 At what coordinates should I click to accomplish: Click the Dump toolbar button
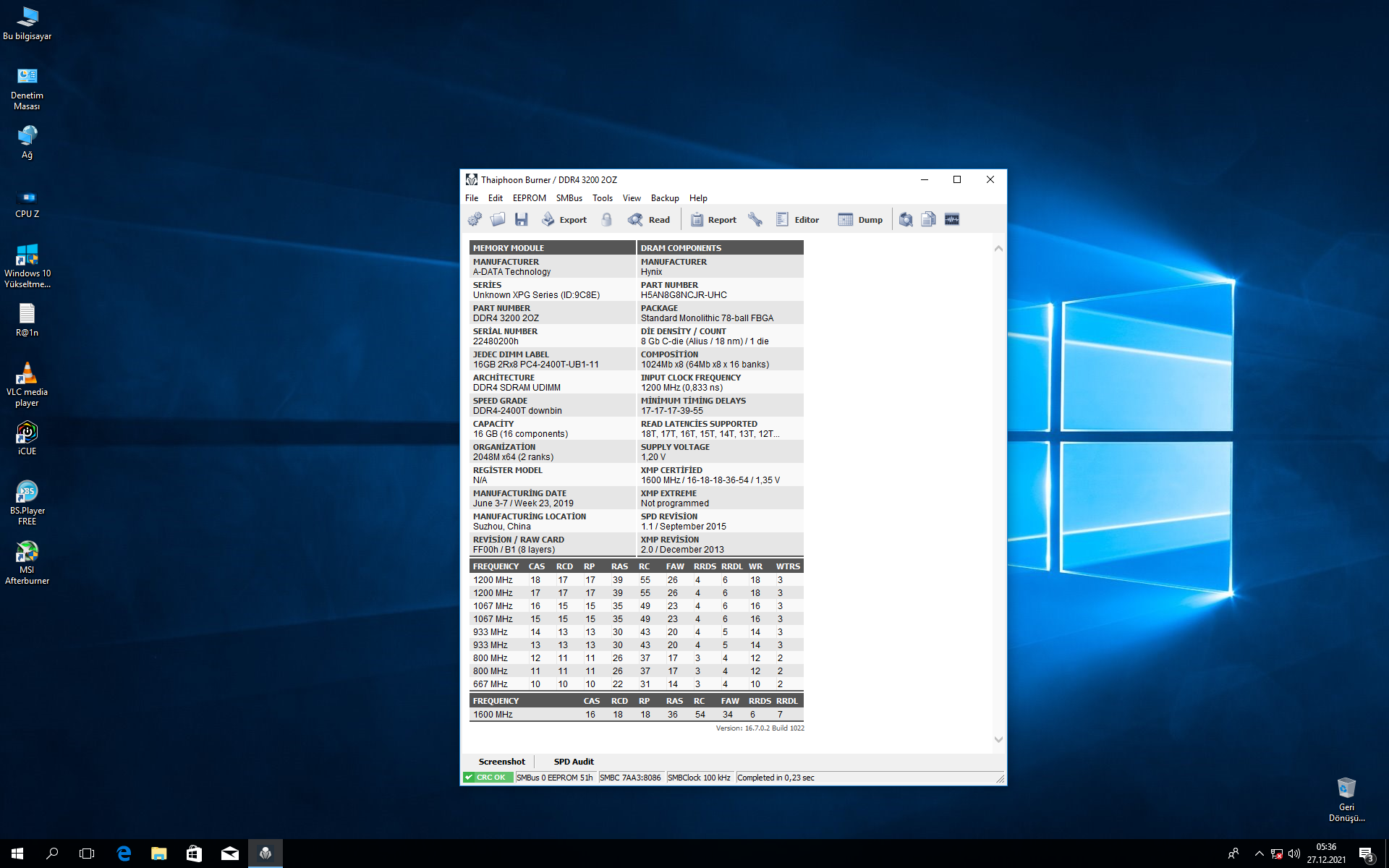860,219
